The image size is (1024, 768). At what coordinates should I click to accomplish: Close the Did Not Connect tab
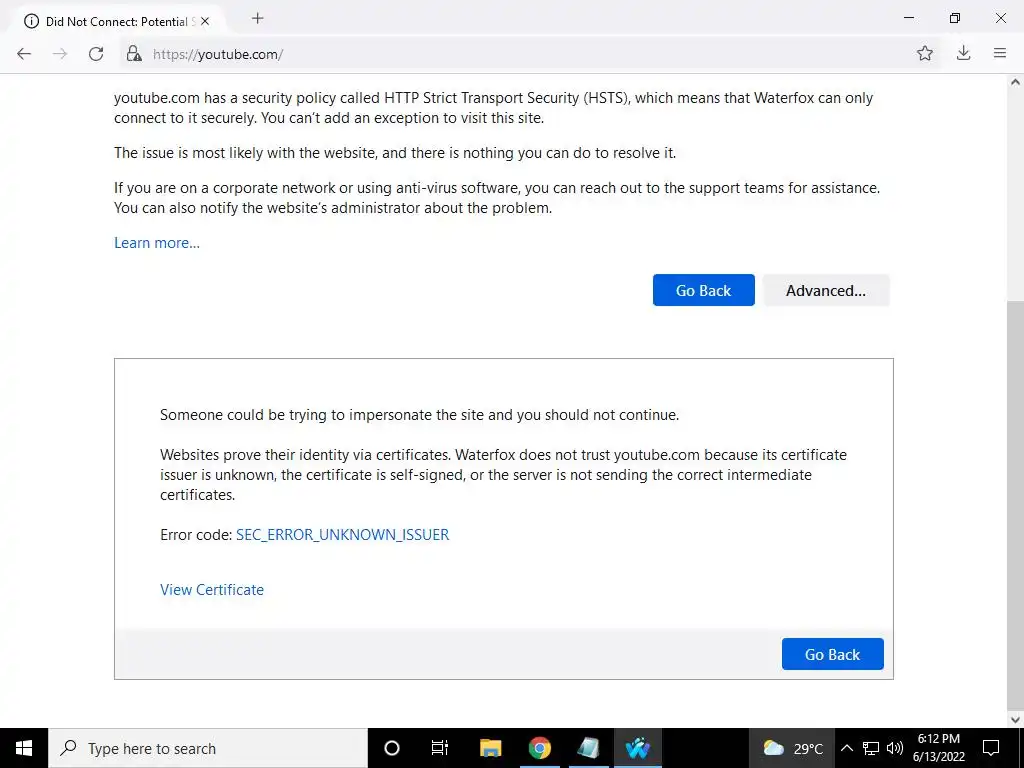coord(205,22)
